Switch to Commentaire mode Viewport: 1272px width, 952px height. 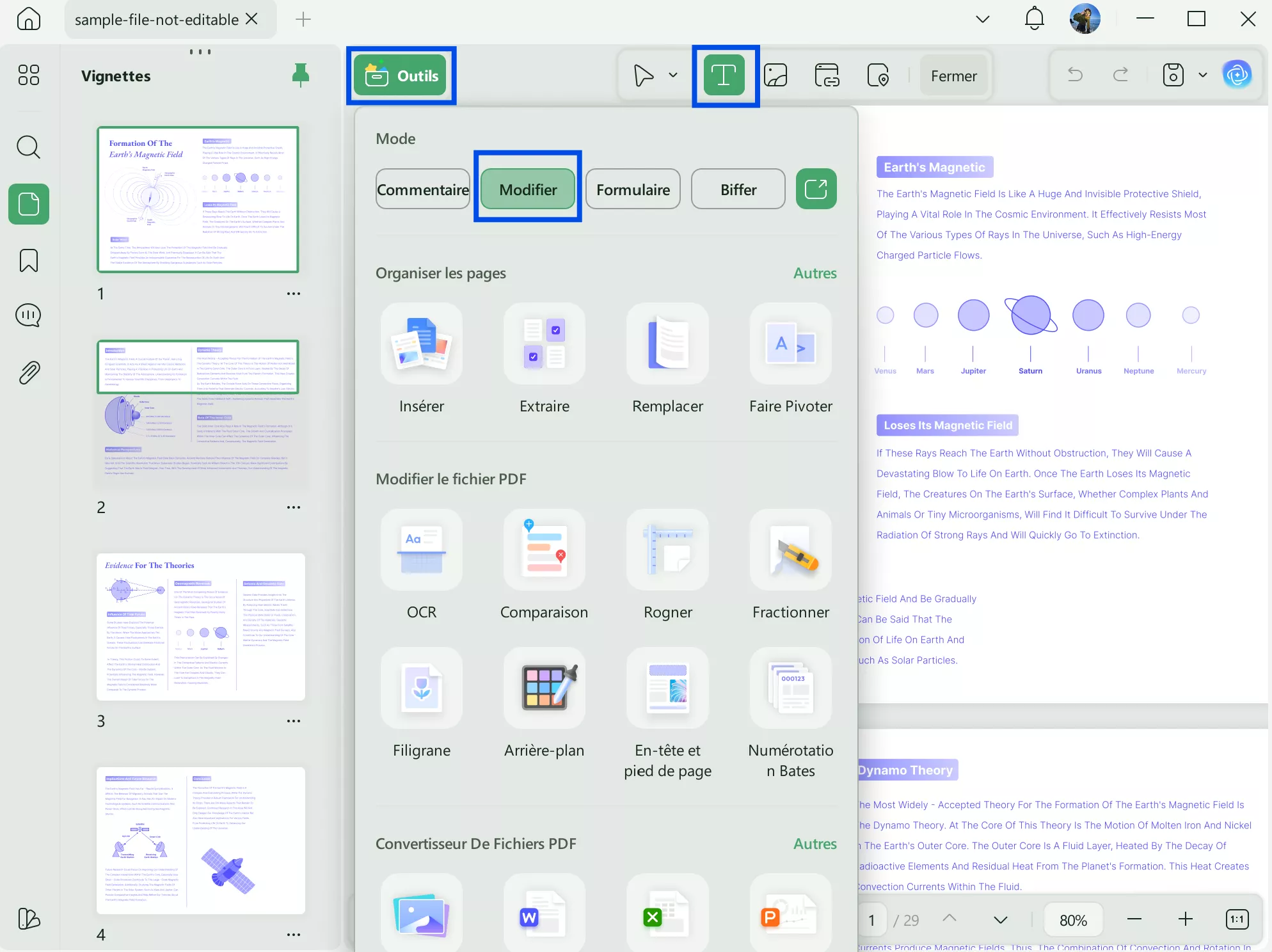point(422,189)
